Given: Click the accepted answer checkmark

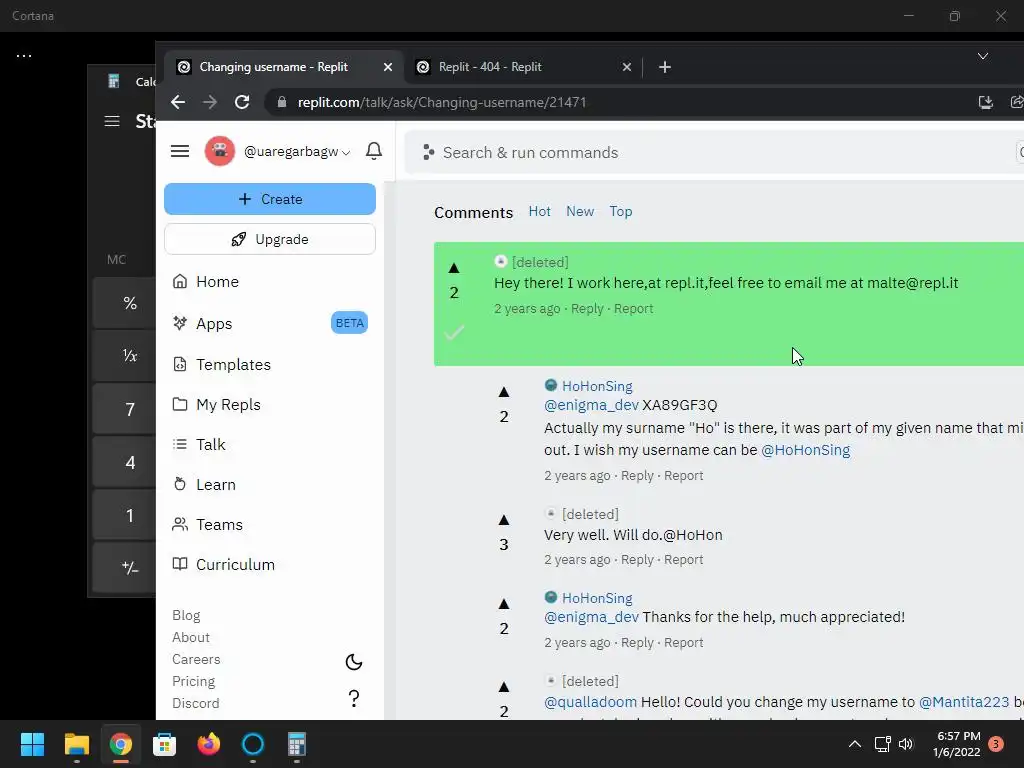Looking at the screenshot, I should tap(454, 332).
